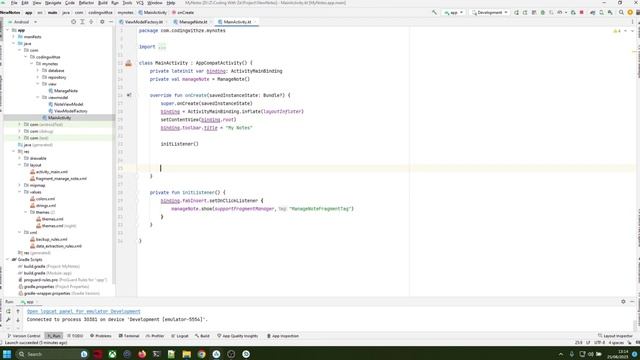The height and width of the screenshot is (360, 640).
Task: Open Layout Inspector from status bar
Action: coord(615,336)
